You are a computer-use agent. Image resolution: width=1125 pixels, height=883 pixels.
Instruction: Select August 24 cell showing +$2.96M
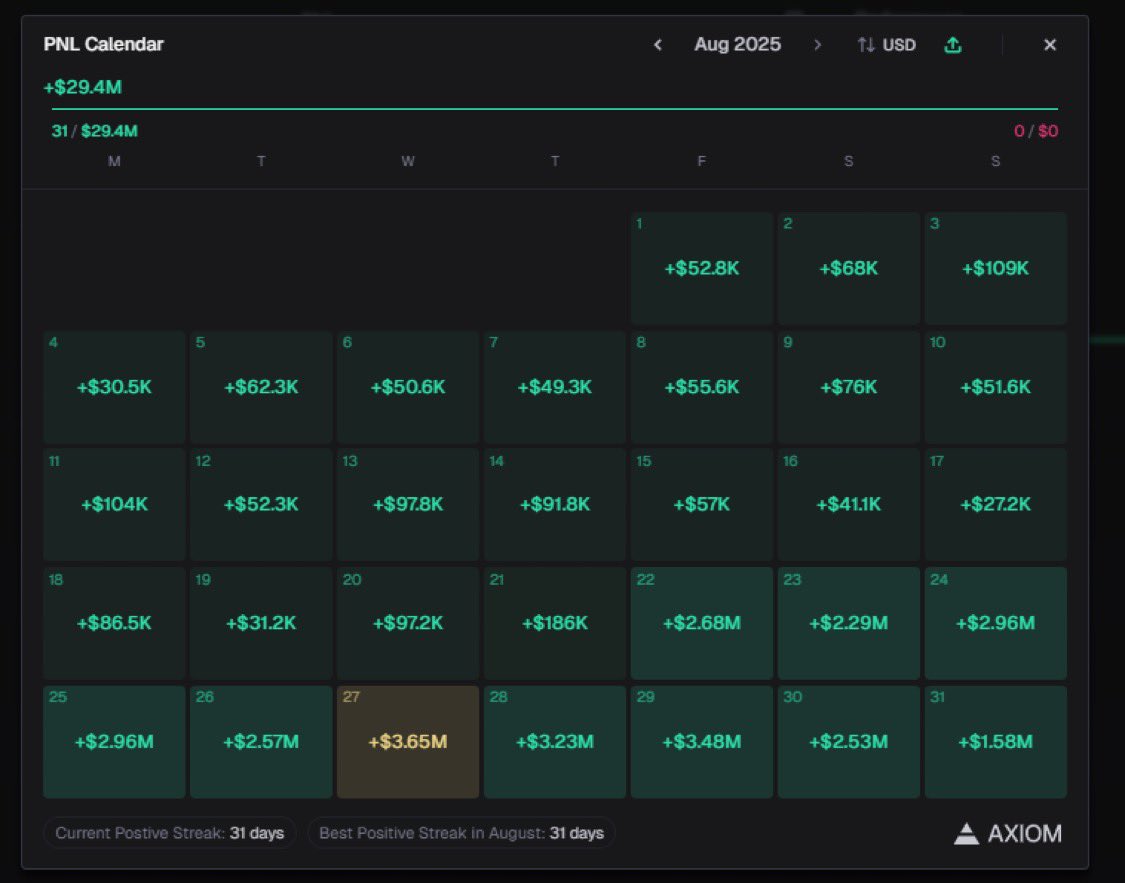[996, 623]
